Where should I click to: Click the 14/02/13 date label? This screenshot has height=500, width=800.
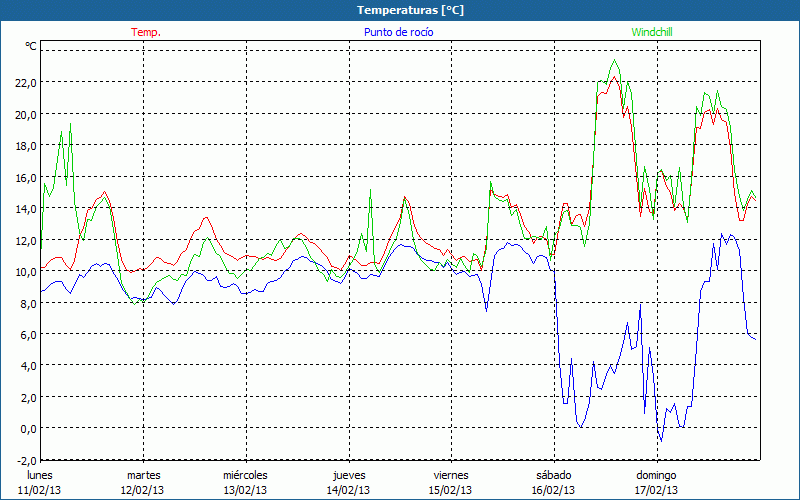click(348, 490)
